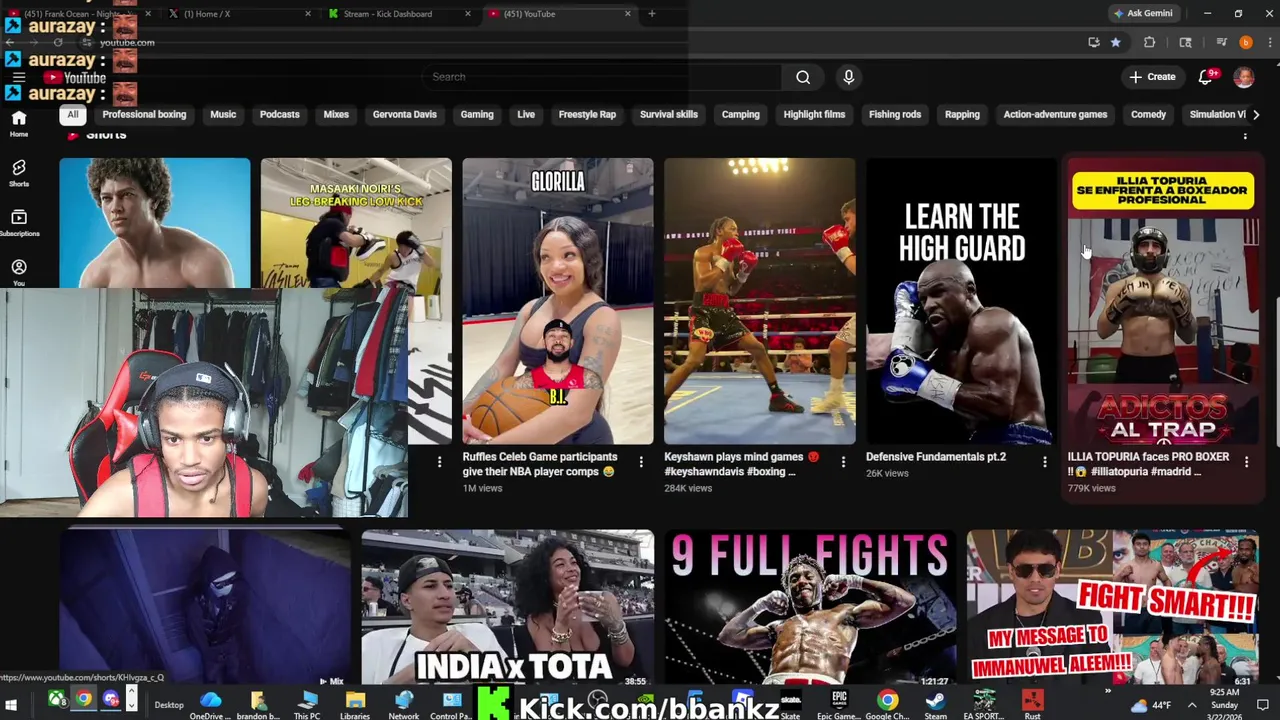Select the Live filter chip
1280x720 pixels.
(x=526, y=114)
